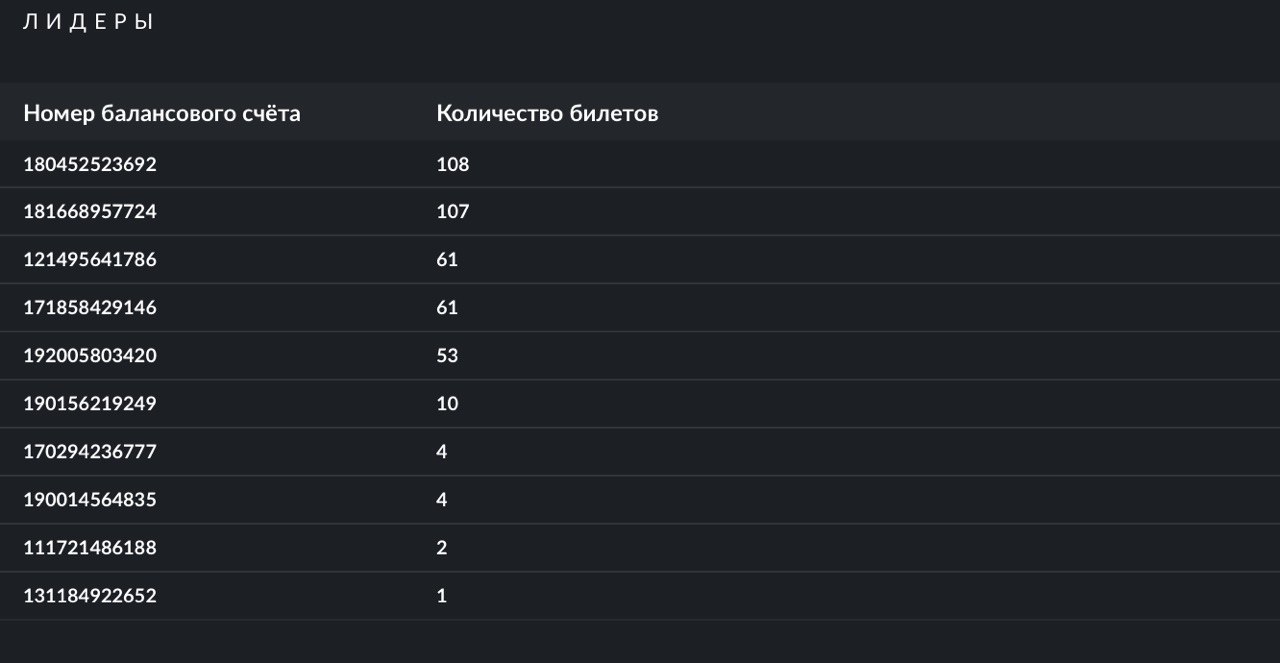
Task: Click account number 131184922652
Action: tap(90, 596)
